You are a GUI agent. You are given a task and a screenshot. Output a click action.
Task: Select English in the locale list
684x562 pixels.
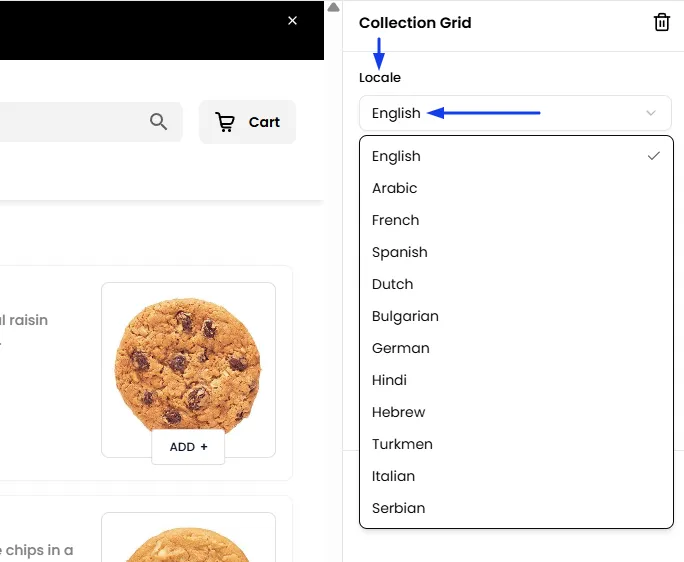click(516, 156)
